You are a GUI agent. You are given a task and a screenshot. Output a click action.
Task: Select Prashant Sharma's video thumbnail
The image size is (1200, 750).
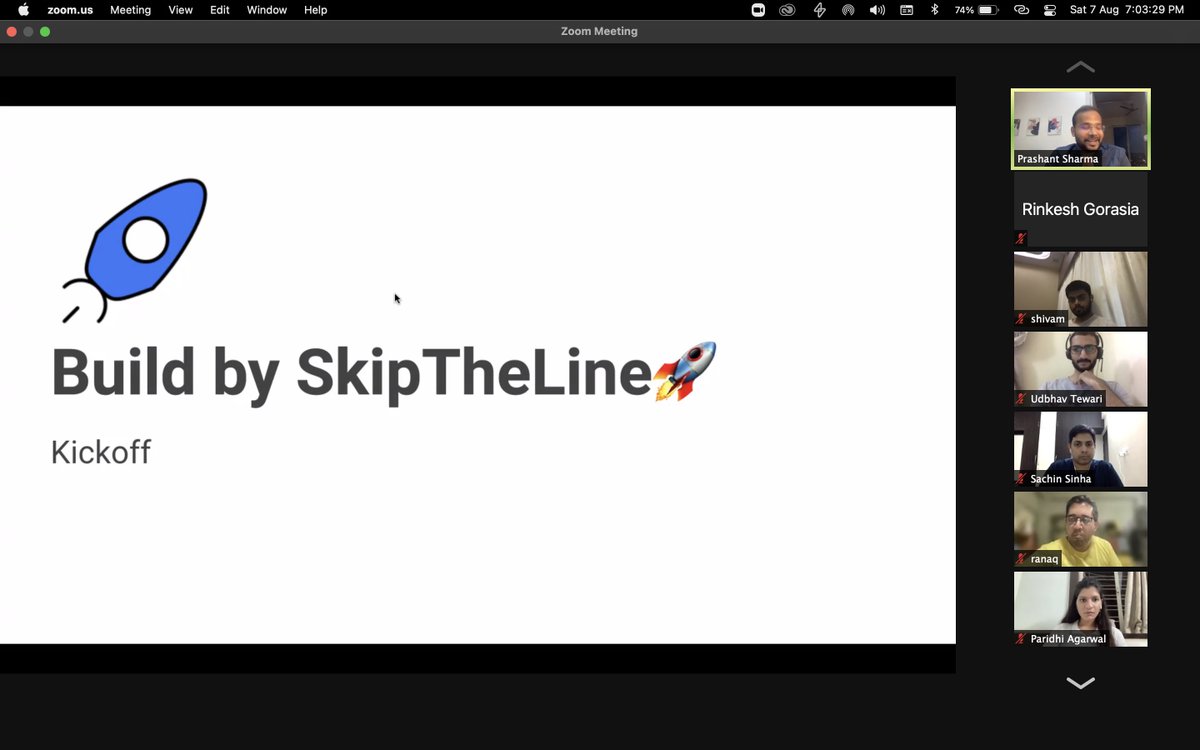click(x=1080, y=129)
